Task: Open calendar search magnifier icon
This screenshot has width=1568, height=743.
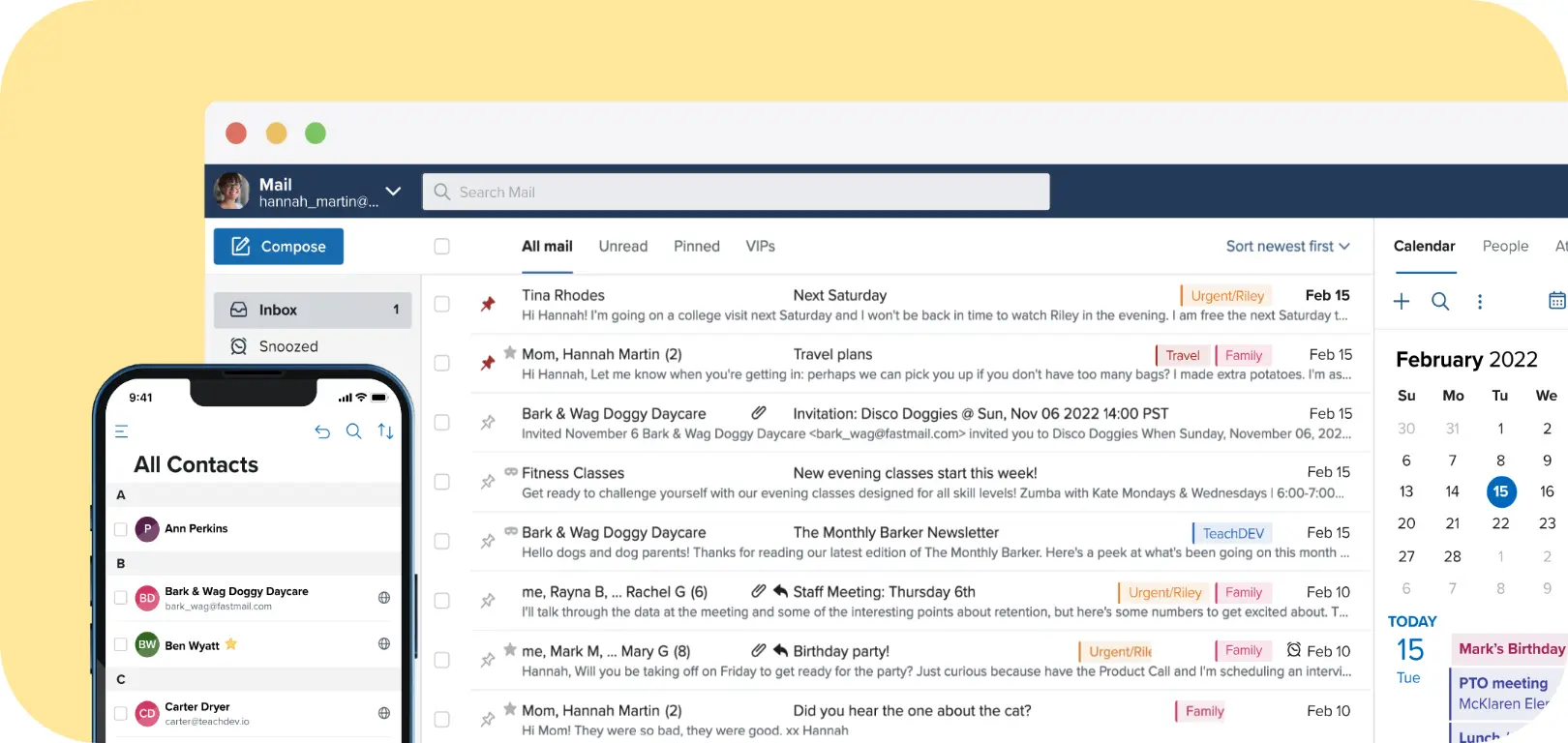Action: 1440,302
